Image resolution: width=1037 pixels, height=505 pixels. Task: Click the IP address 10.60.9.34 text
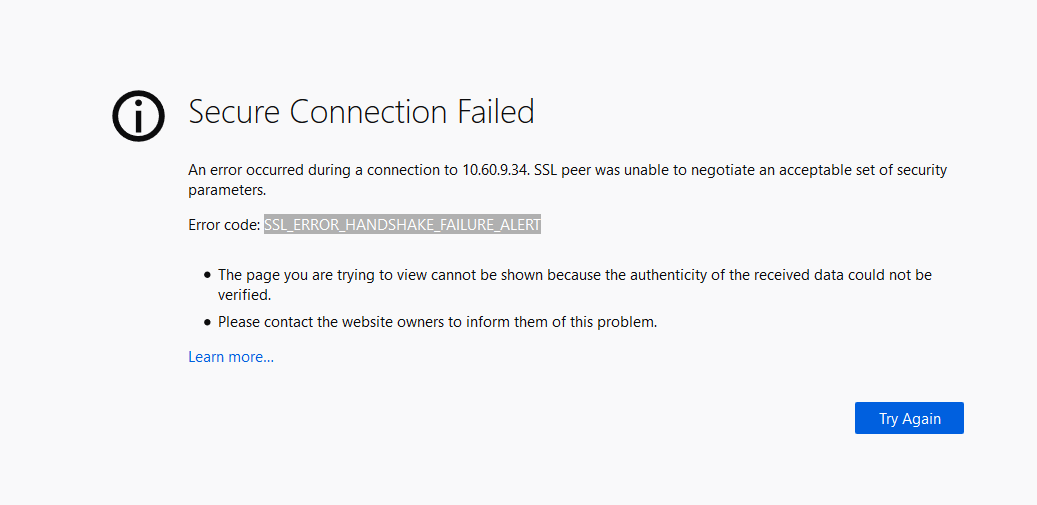pos(495,170)
